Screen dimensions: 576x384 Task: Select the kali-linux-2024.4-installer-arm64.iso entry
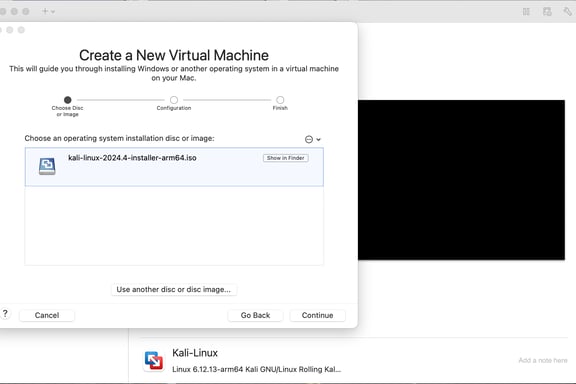pos(174,167)
